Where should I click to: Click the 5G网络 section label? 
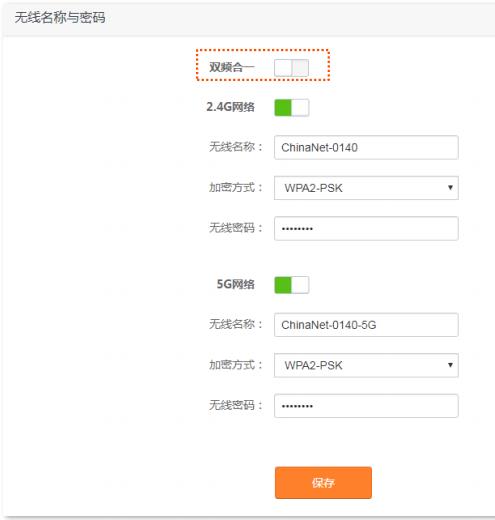pyautogui.click(x=236, y=284)
